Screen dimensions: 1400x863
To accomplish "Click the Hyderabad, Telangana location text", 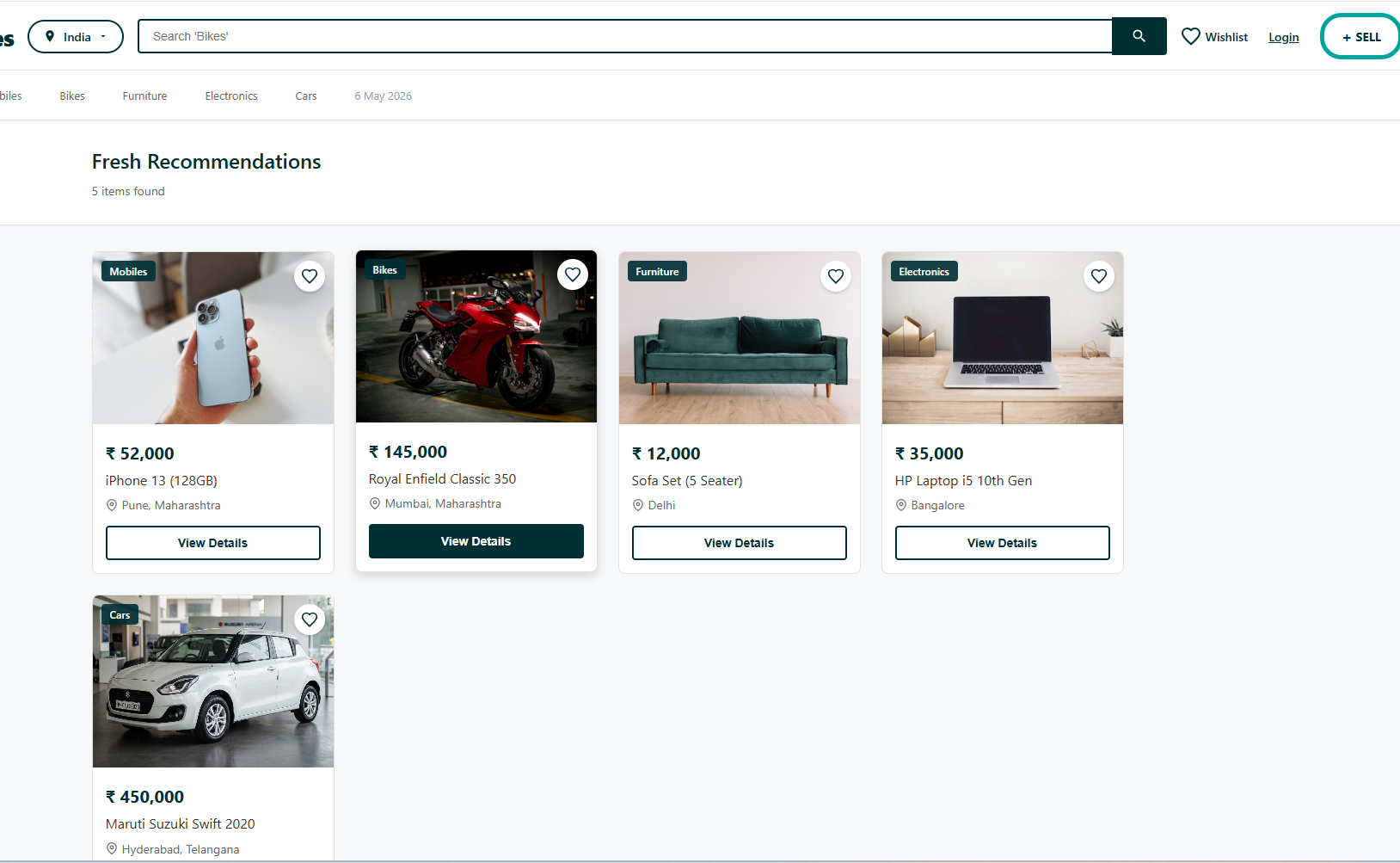I will 181,850.
